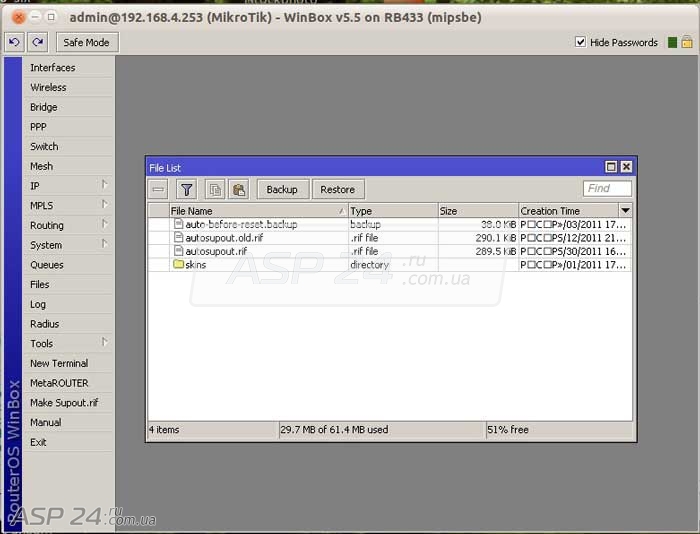Open the Wireless menu item
700x534 pixels.
pos(69,87)
